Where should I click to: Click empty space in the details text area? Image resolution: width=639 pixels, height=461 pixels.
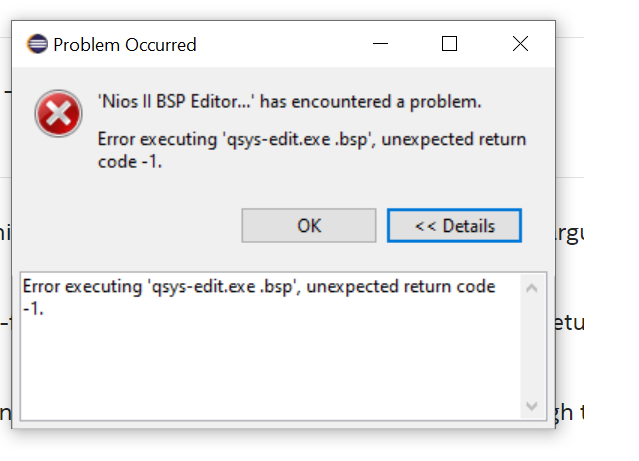tap(270, 370)
